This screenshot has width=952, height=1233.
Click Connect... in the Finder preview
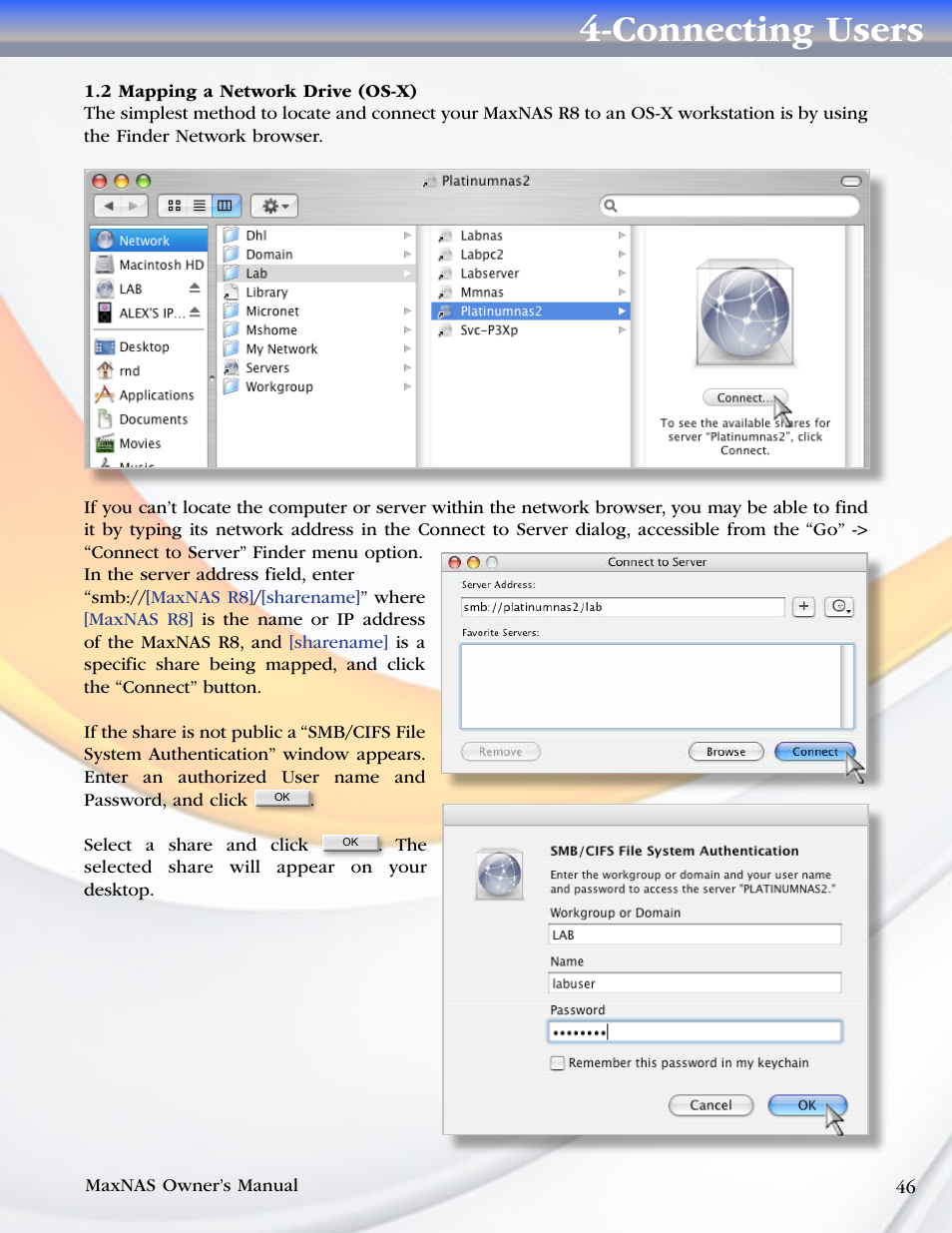click(x=744, y=397)
